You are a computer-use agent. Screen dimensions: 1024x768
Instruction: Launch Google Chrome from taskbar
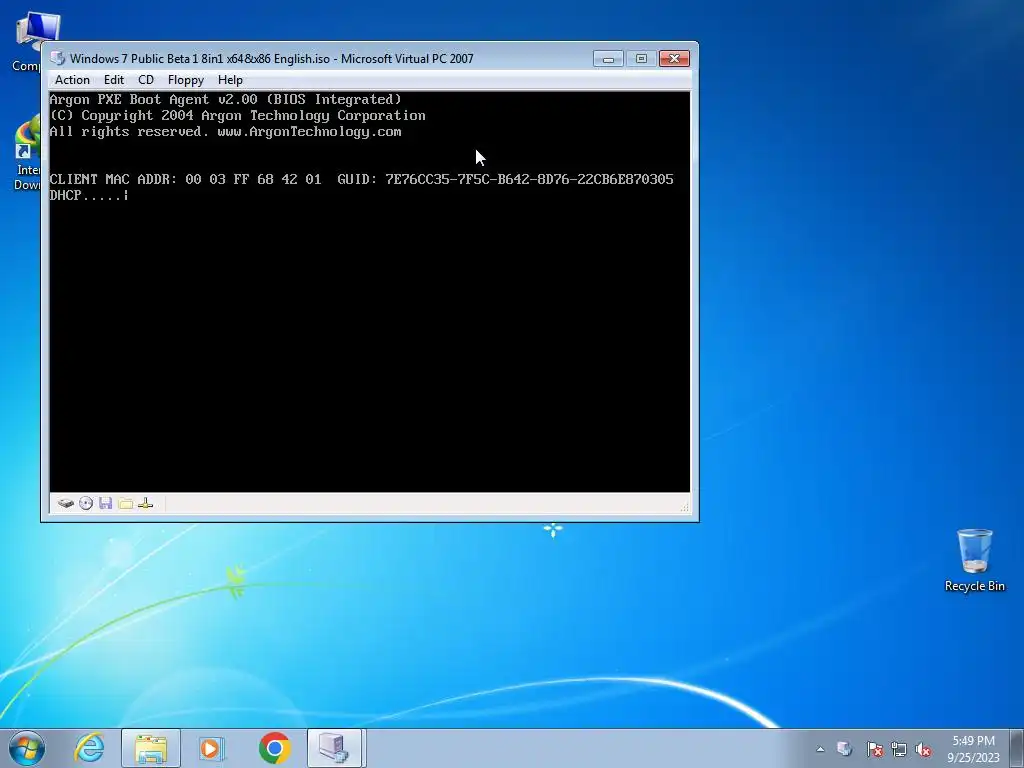(x=274, y=748)
